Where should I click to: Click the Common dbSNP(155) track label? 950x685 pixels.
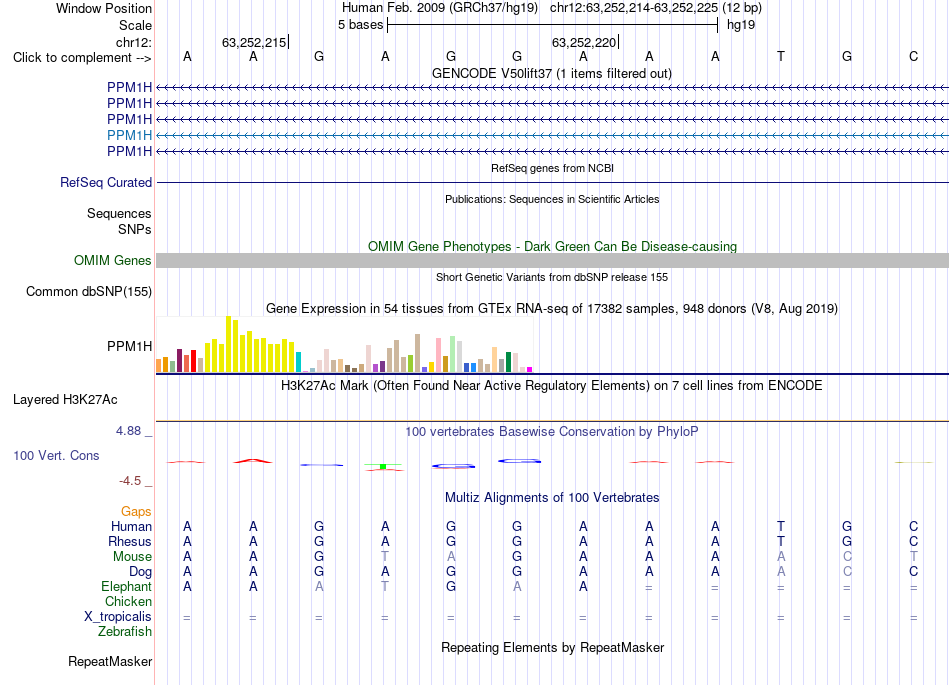tap(88, 291)
